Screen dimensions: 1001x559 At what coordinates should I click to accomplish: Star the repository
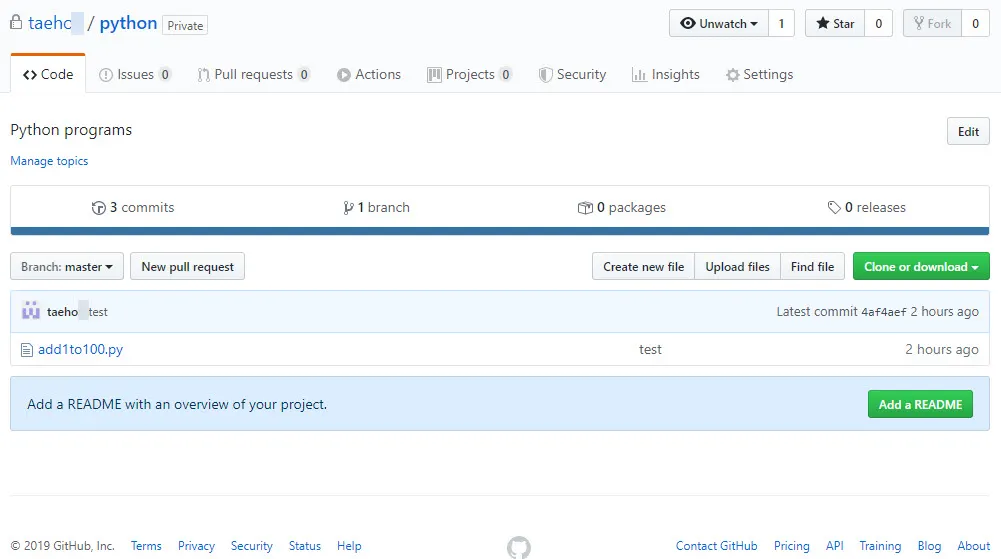(835, 24)
